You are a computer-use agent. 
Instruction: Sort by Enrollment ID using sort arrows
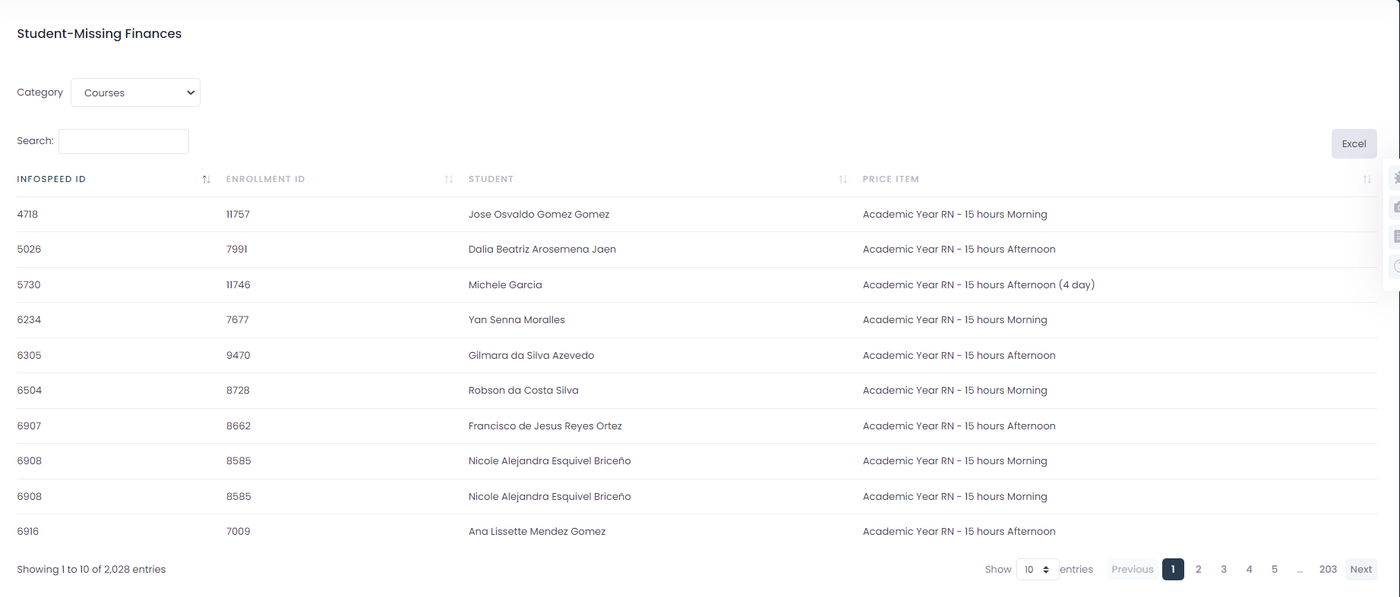(x=448, y=180)
